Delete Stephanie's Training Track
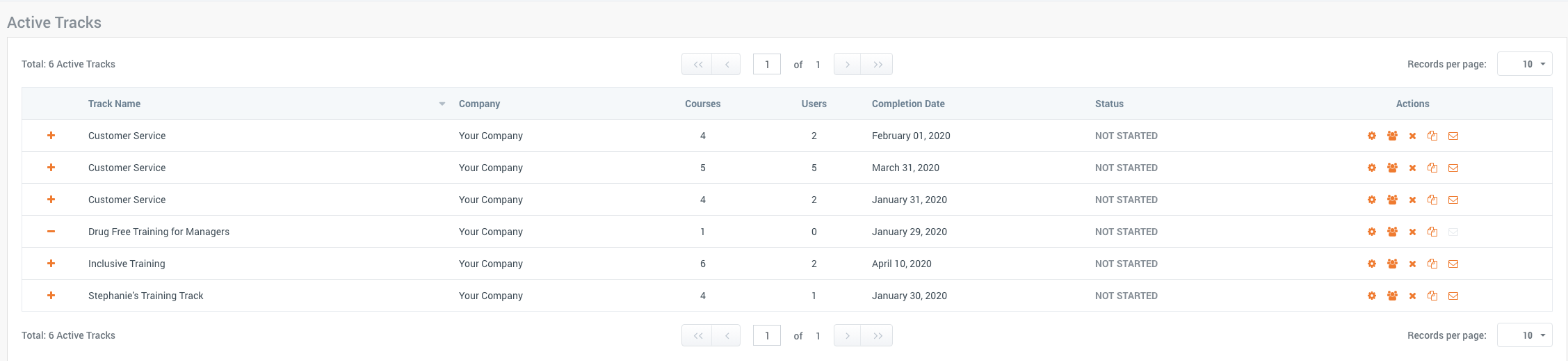1568x361 pixels. (x=1412, y=296)
